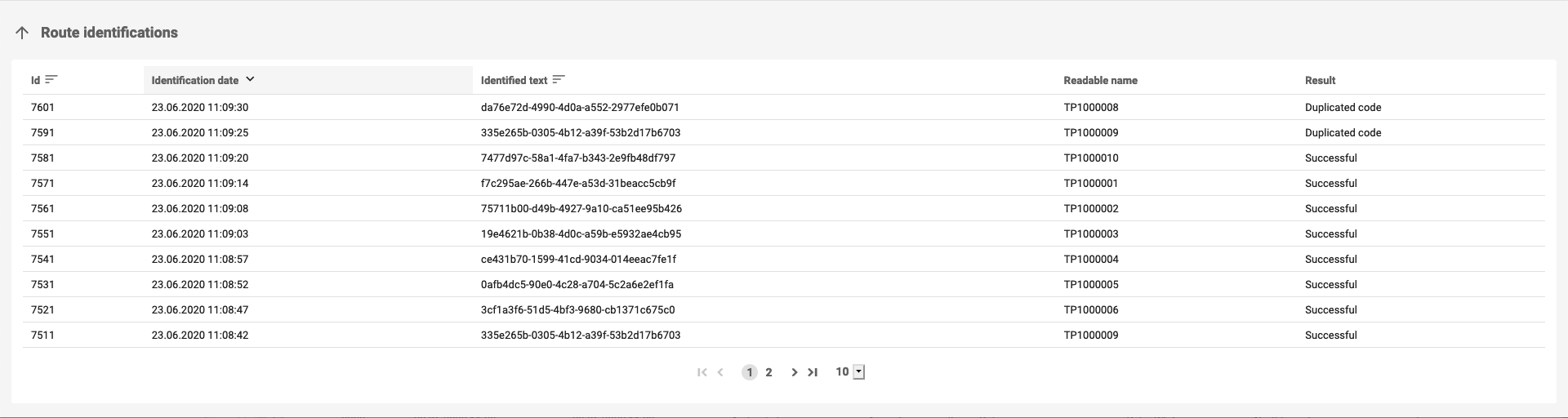Jump to last page icon

(x=813, y=372)
